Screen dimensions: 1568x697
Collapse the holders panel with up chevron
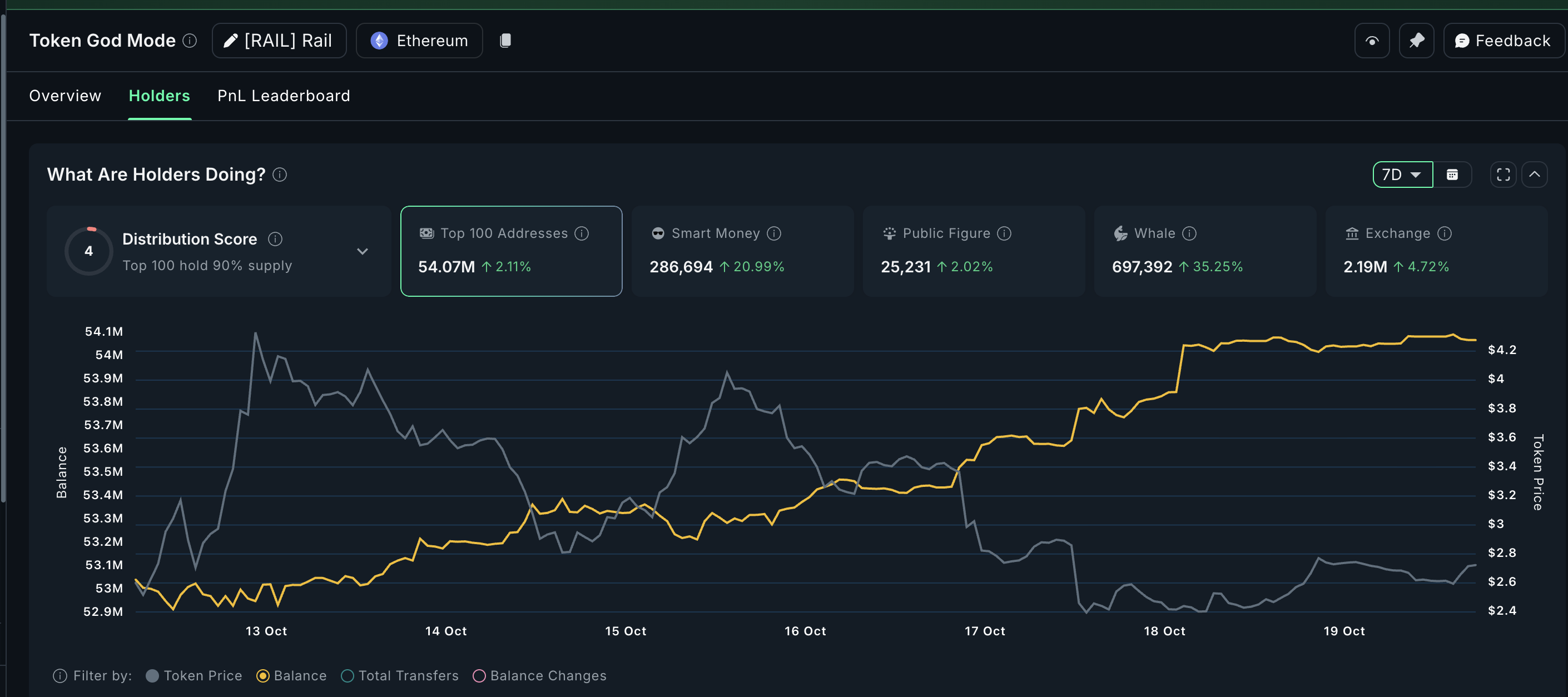click(1535, 175)
